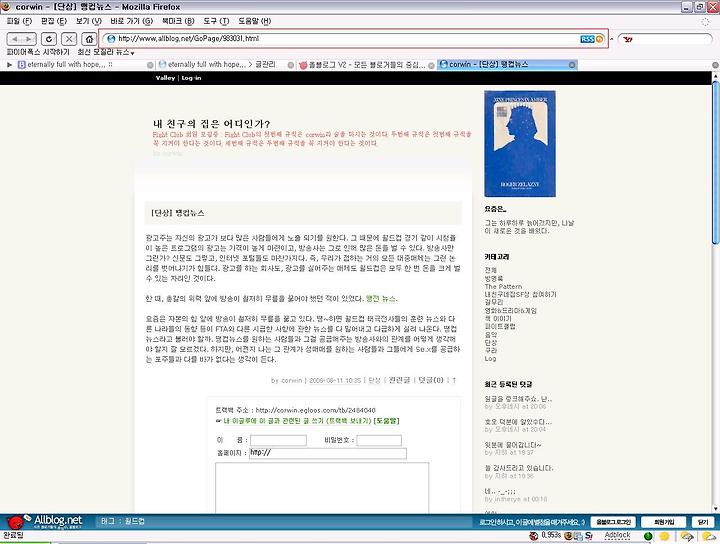
Task: Open the 북마크 (B) menu
Action: [x=178, y=21]
